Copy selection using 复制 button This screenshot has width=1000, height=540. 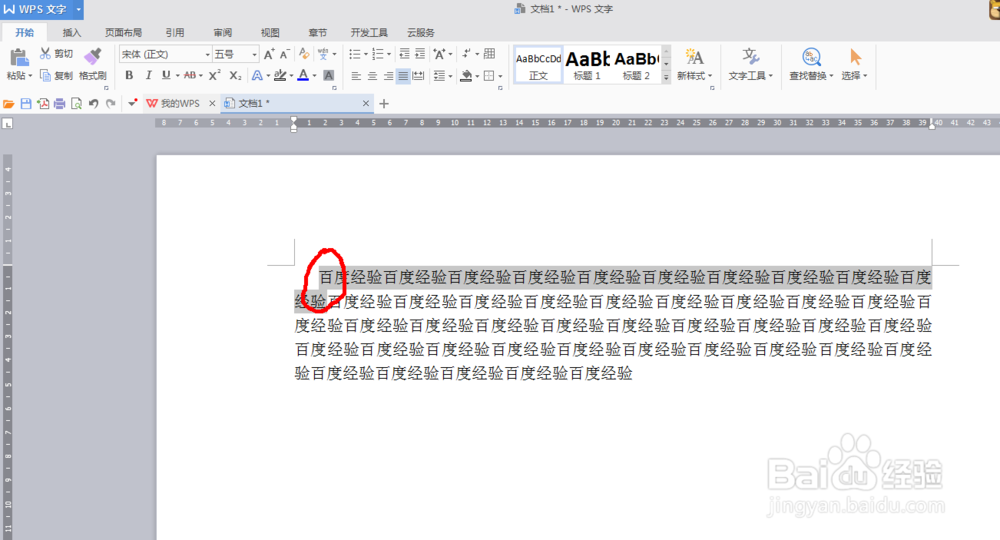coord(56,75)
